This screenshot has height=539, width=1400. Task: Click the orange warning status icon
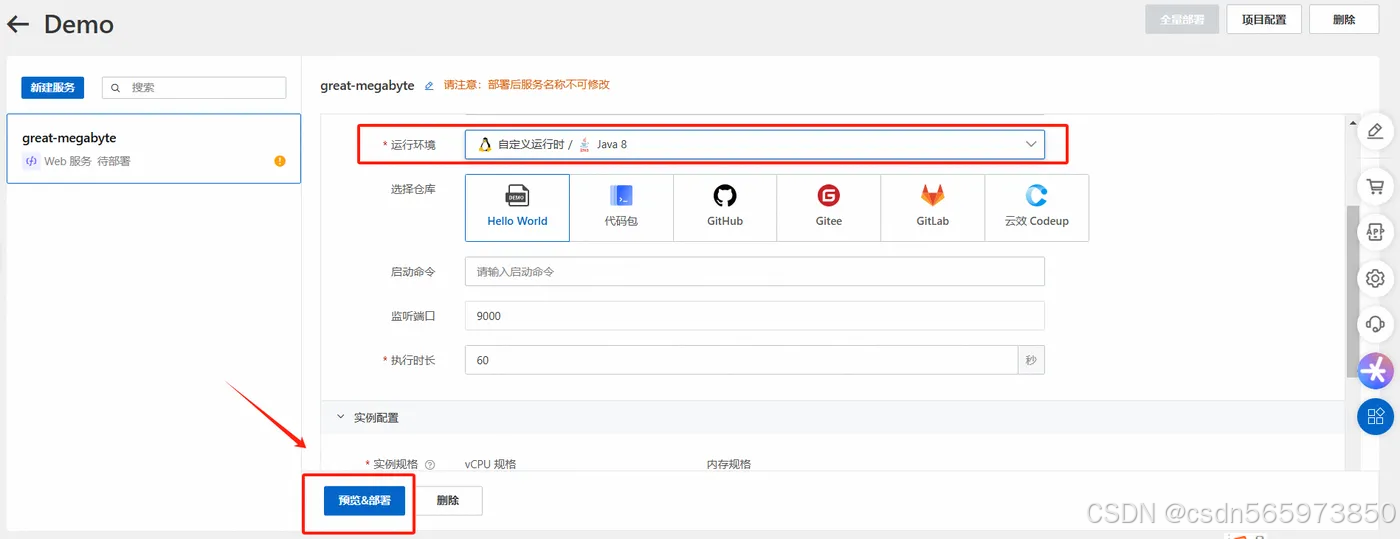(x=280, y=161)
